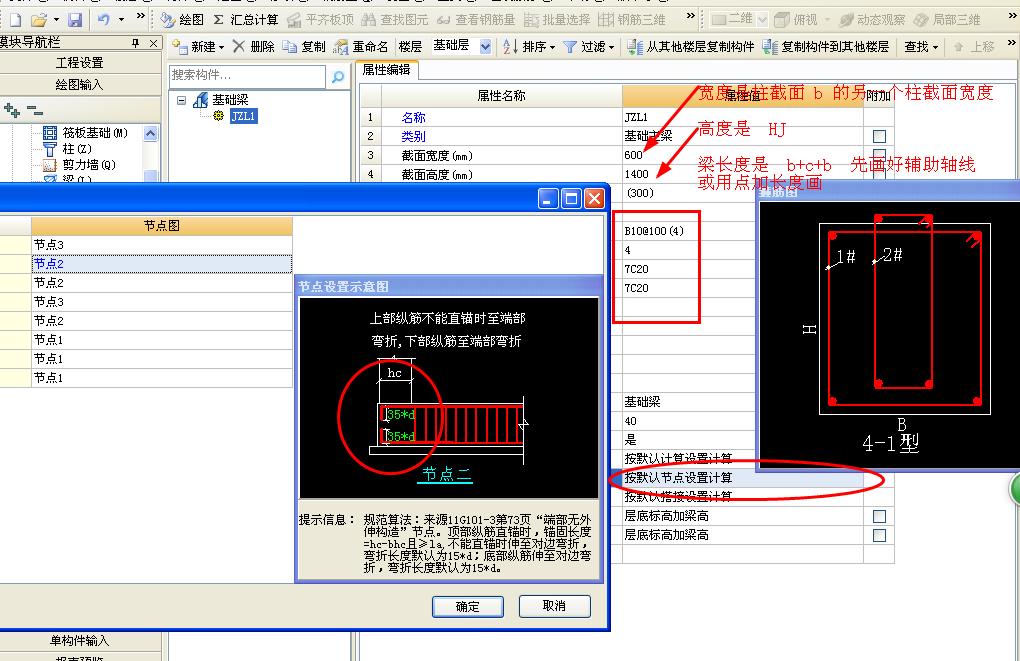The height and width of the screenshot is (661, 1020).
Task: Click 钢筋三维 rebar 3D tool
Action: coord(632,20)
